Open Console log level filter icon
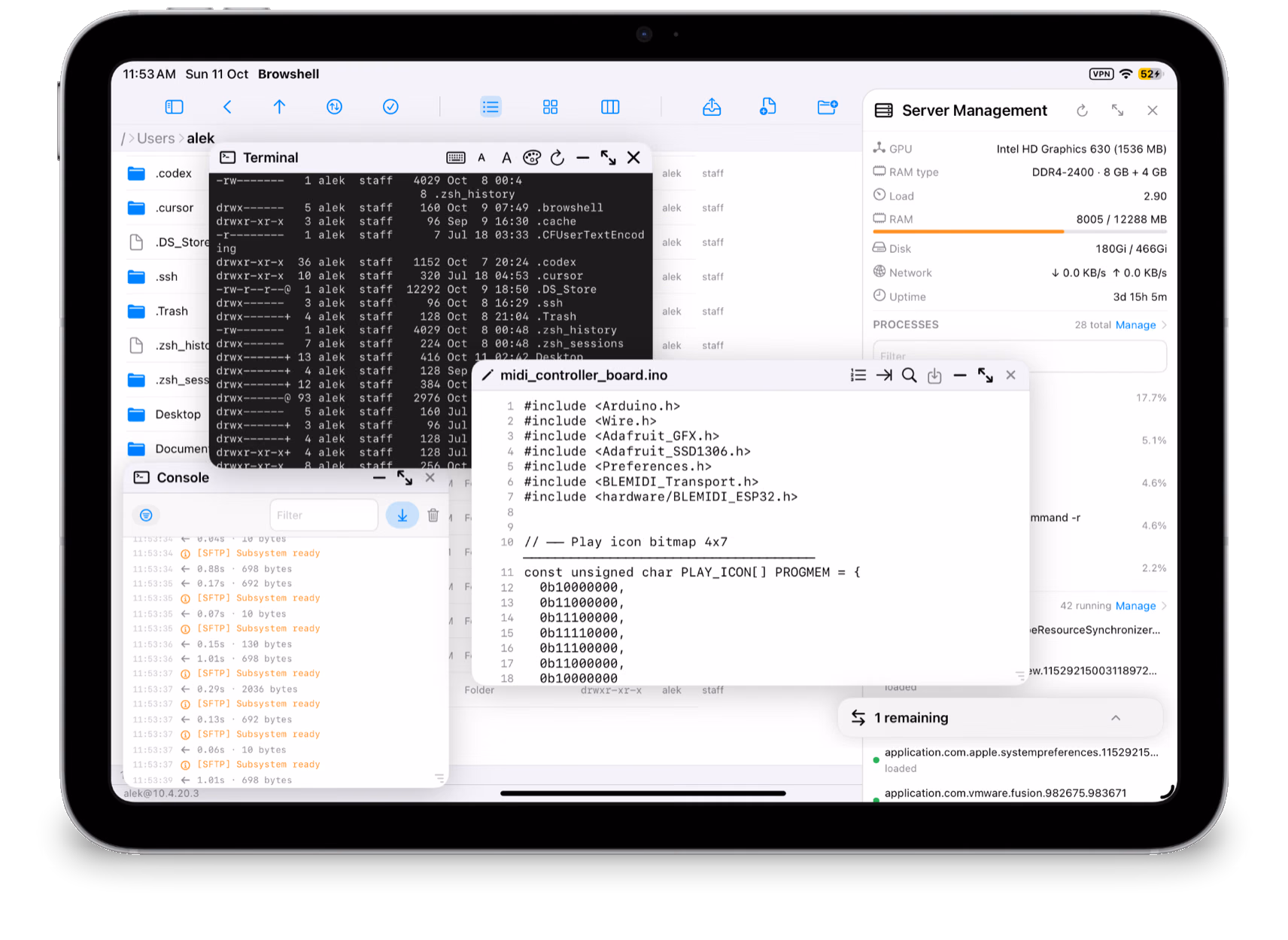The image size is (1288, 940). tap(146, 515)
